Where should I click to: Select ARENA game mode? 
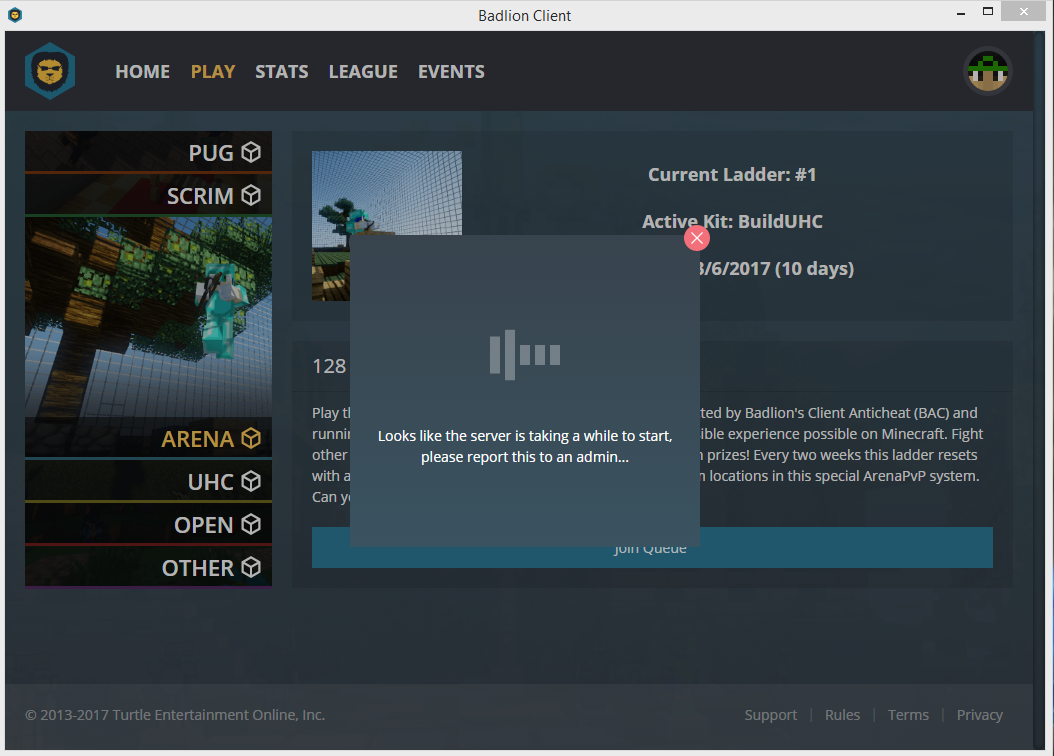click(x=149, y=437)
